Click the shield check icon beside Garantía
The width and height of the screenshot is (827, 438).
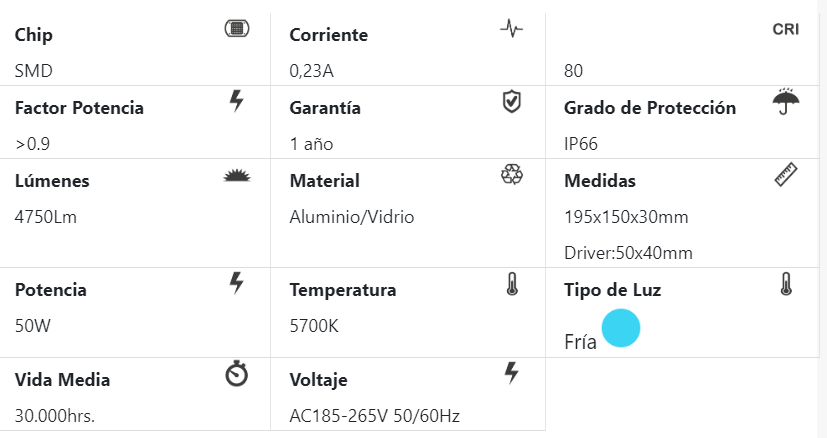coord(511,101)
